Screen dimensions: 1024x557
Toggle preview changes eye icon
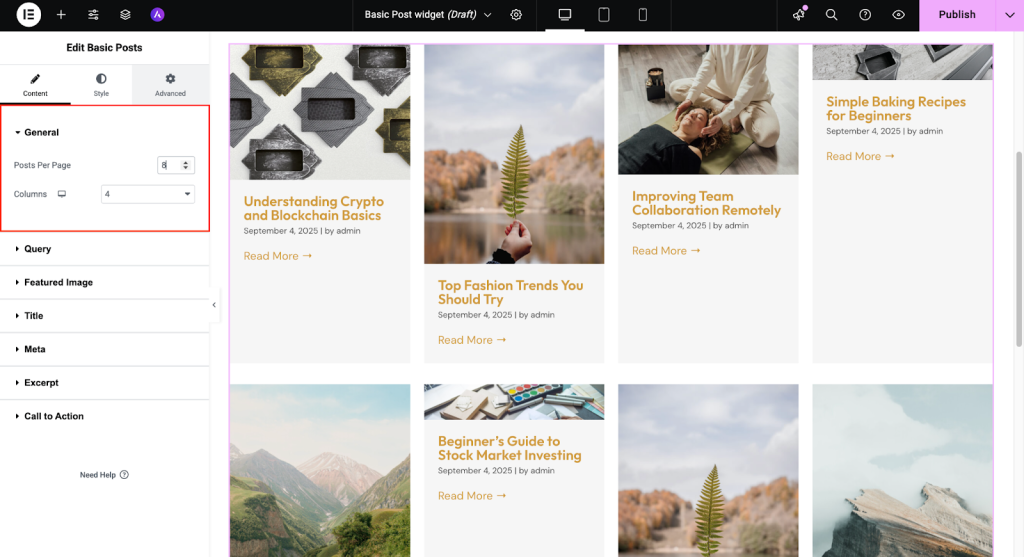(898, 15)
